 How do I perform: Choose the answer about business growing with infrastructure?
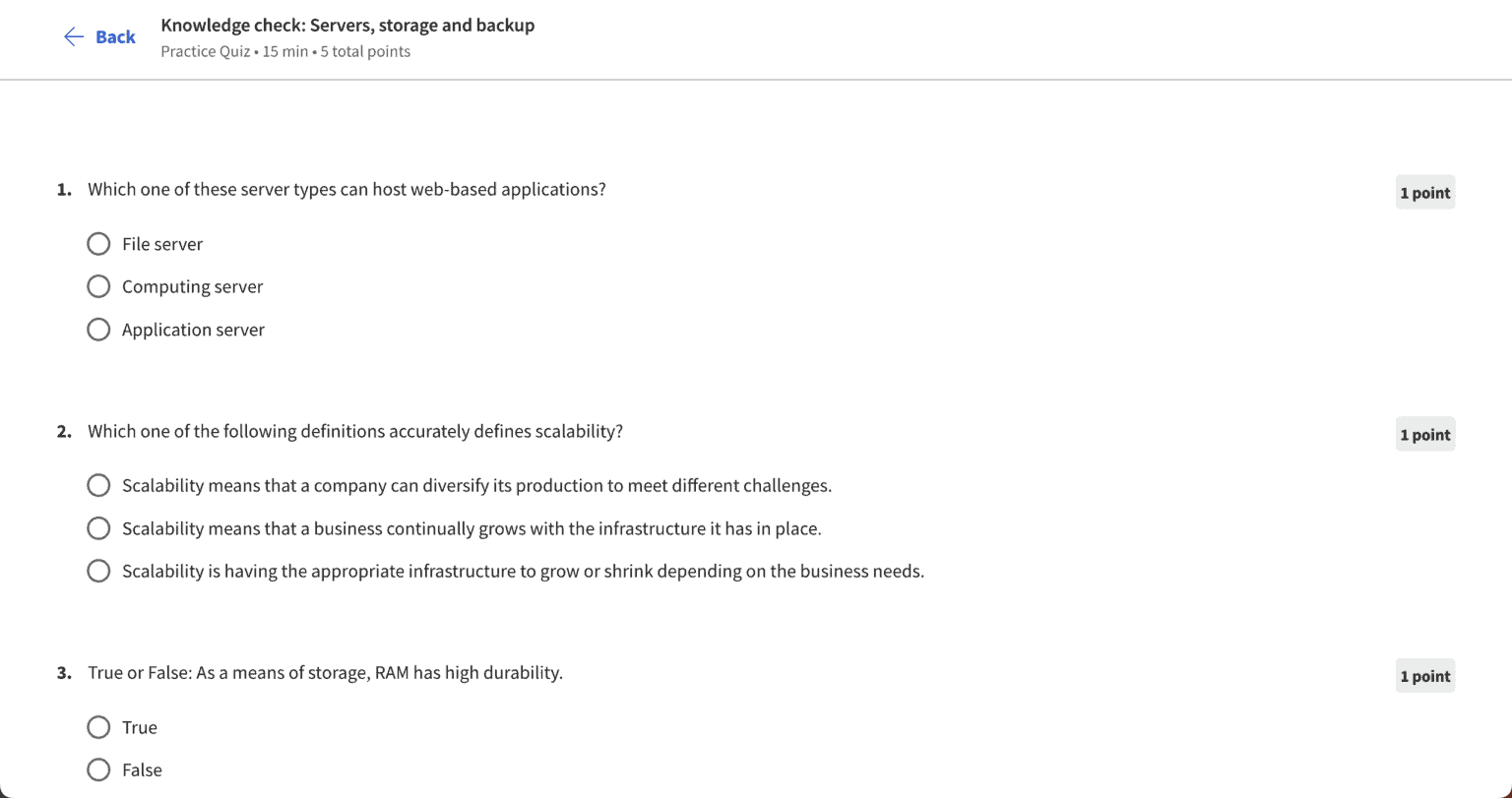click(x=98, y=527)
